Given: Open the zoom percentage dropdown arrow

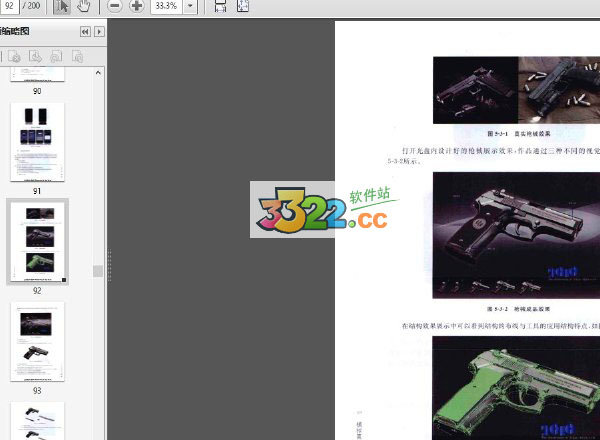Looking at the screenshot, I should 190,6.
